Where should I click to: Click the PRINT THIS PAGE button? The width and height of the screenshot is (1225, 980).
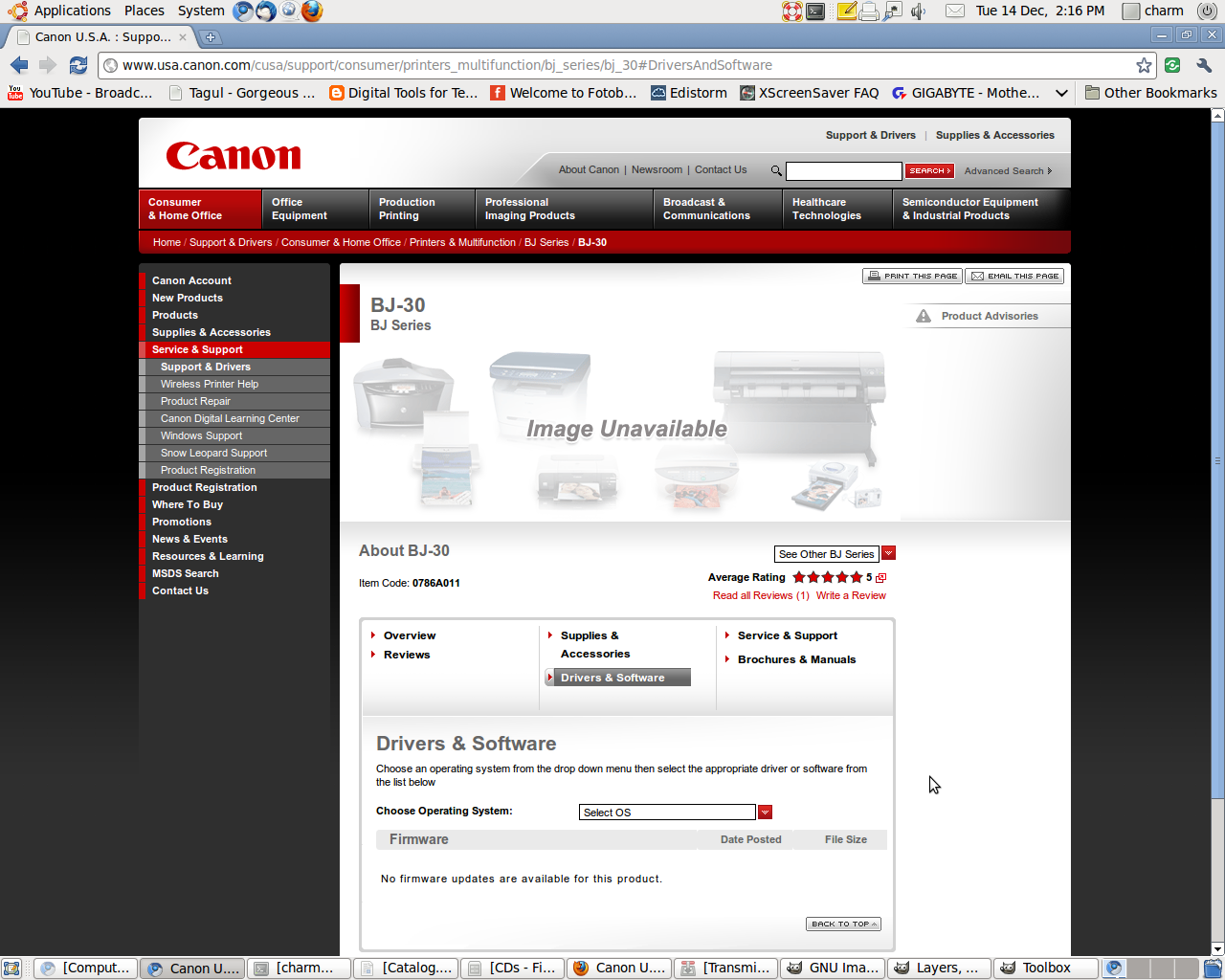pos(912,276)
